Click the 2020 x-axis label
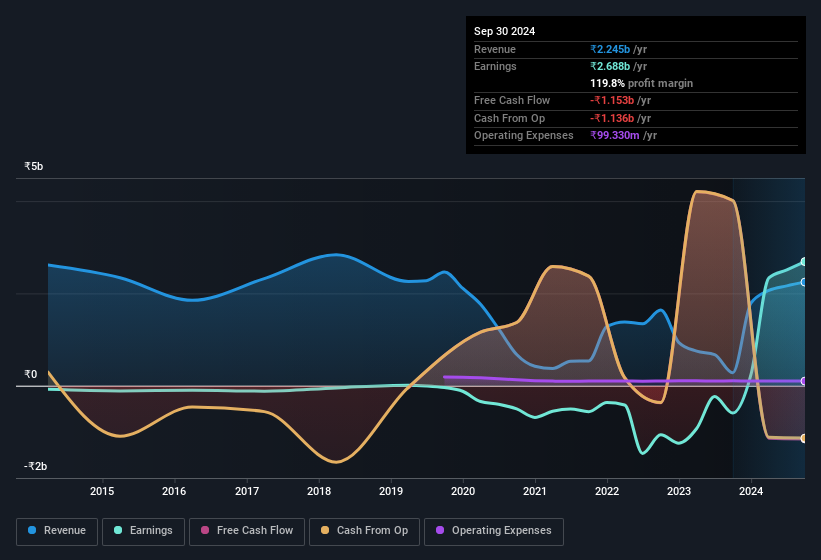Screen dimensions: 821x560 463,491
